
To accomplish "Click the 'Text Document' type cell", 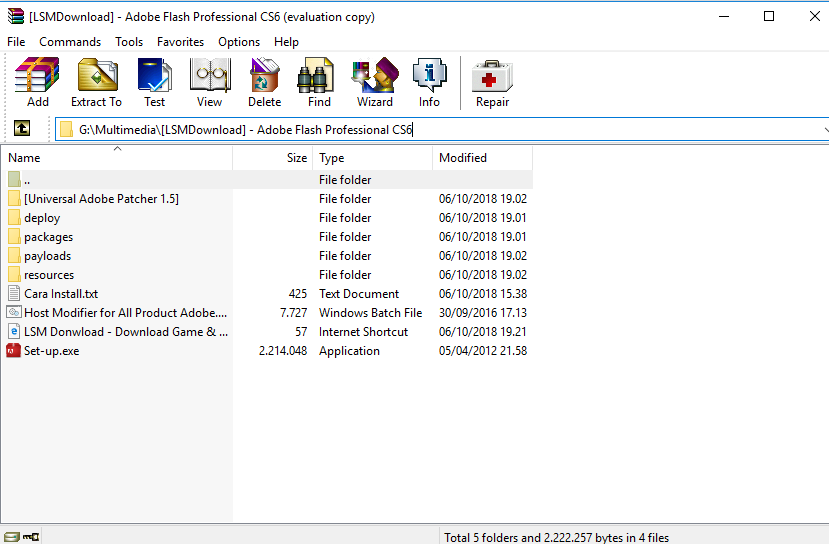I will [x=359, y=293].
